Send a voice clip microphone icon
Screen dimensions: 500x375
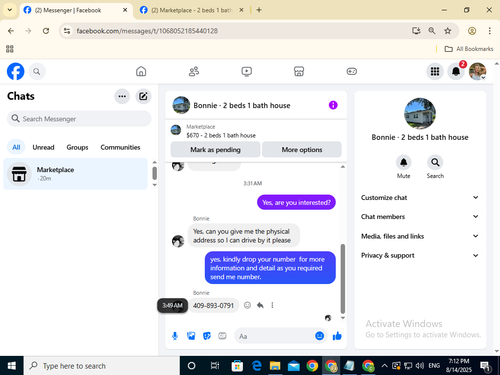pyautogui.click(x=175, y=336)
